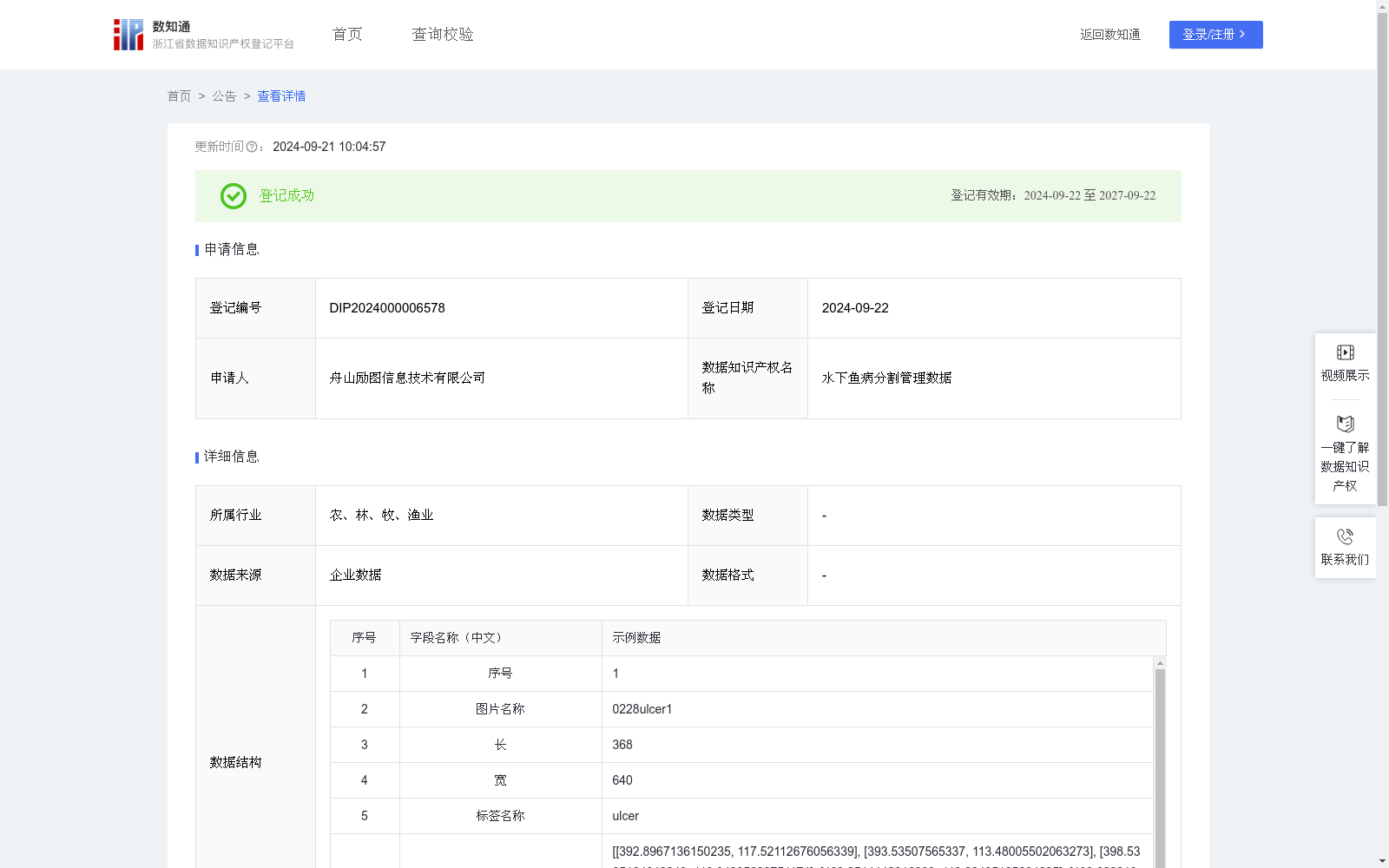1389x868 pixels.
Task: Select the 0228ulcer1 image name cell
Action: 641,708
